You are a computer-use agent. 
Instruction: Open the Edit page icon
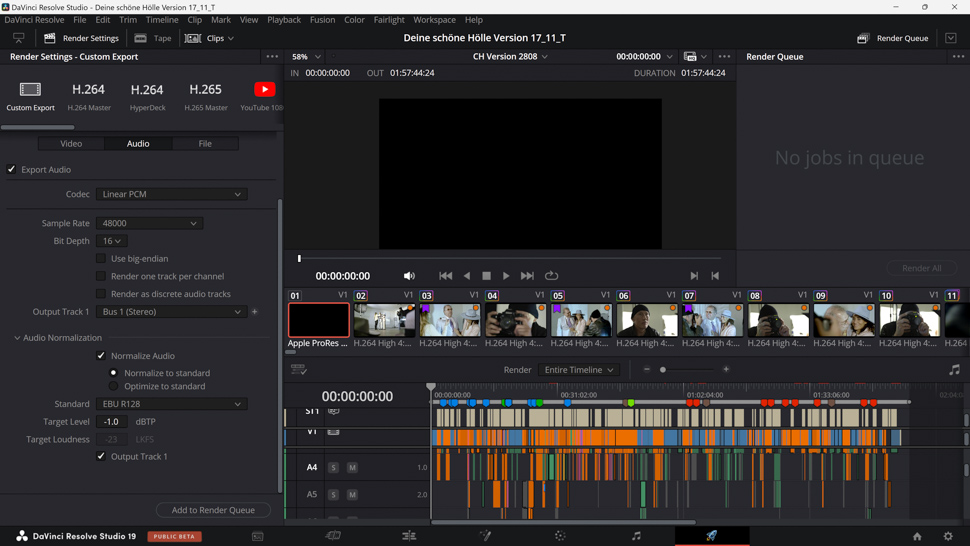409,536
